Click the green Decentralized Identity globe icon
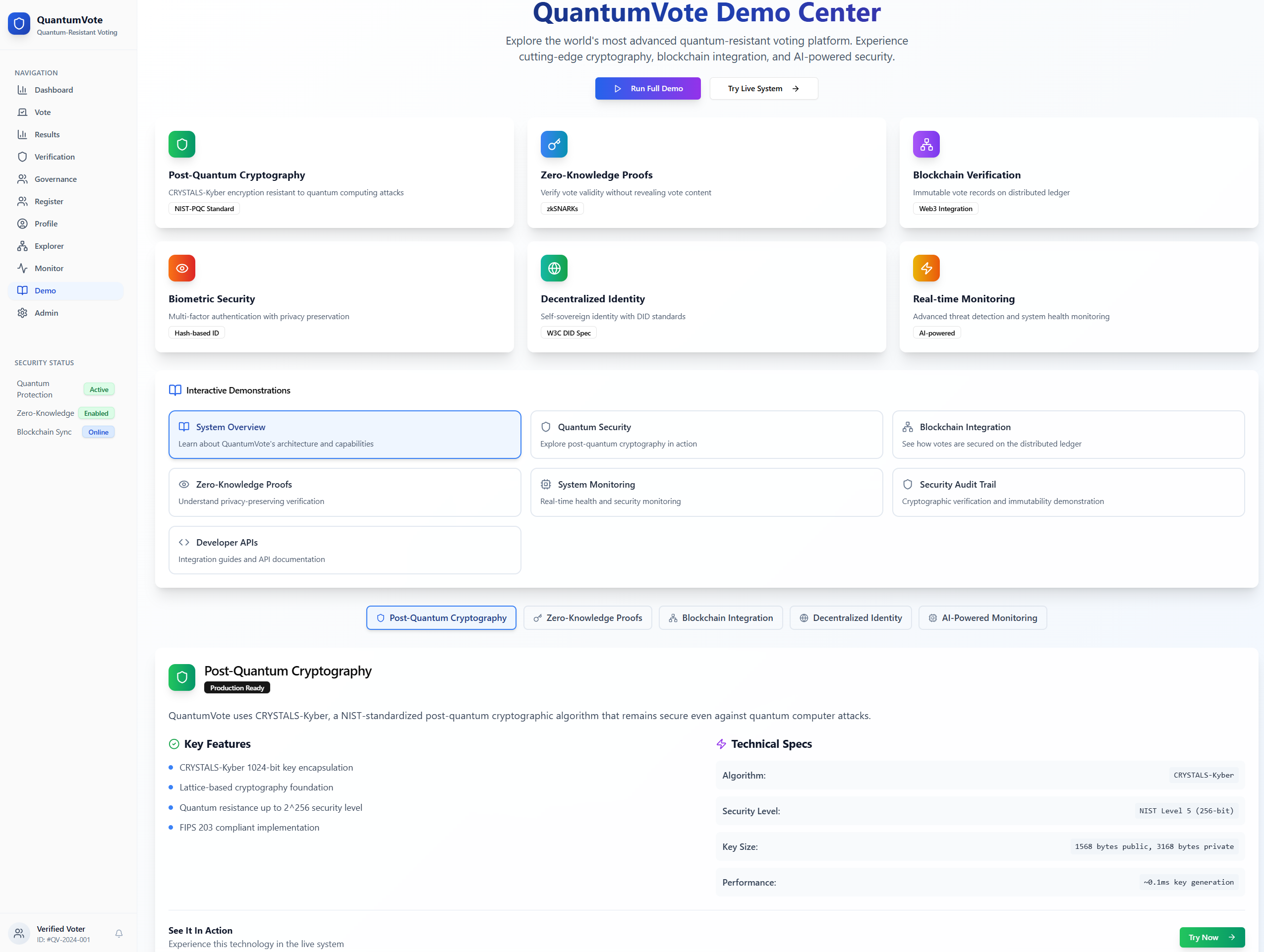Image resolution: width=1264 pixels, height=952 pixels. point(554,268)
